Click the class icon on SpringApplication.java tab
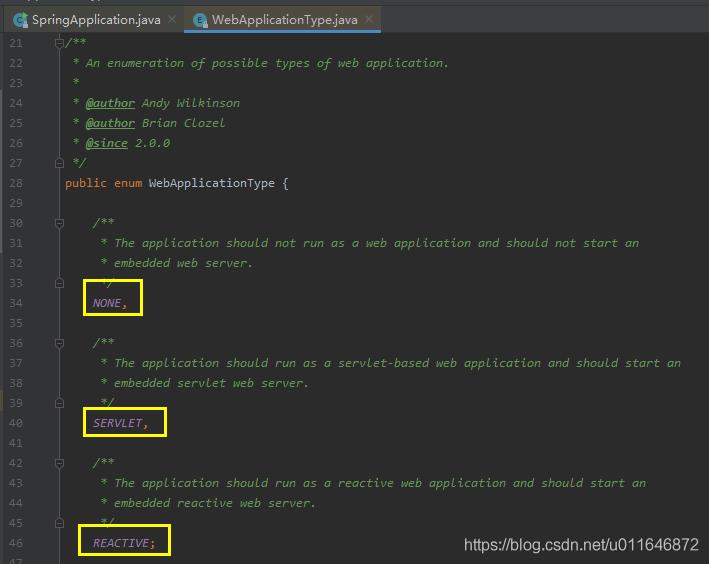 pyautogui.click(x=20, y=20)
